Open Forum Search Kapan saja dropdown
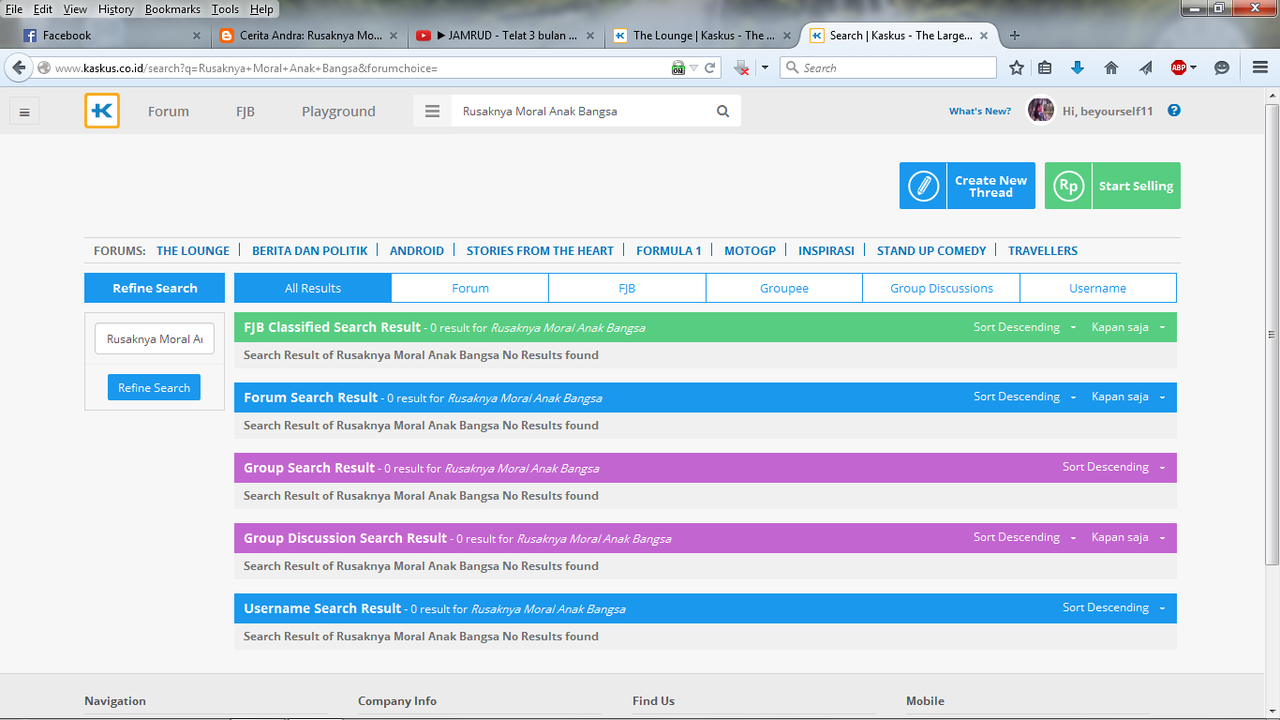This screenshot has height=720, width=1280. click(1128, 397)
